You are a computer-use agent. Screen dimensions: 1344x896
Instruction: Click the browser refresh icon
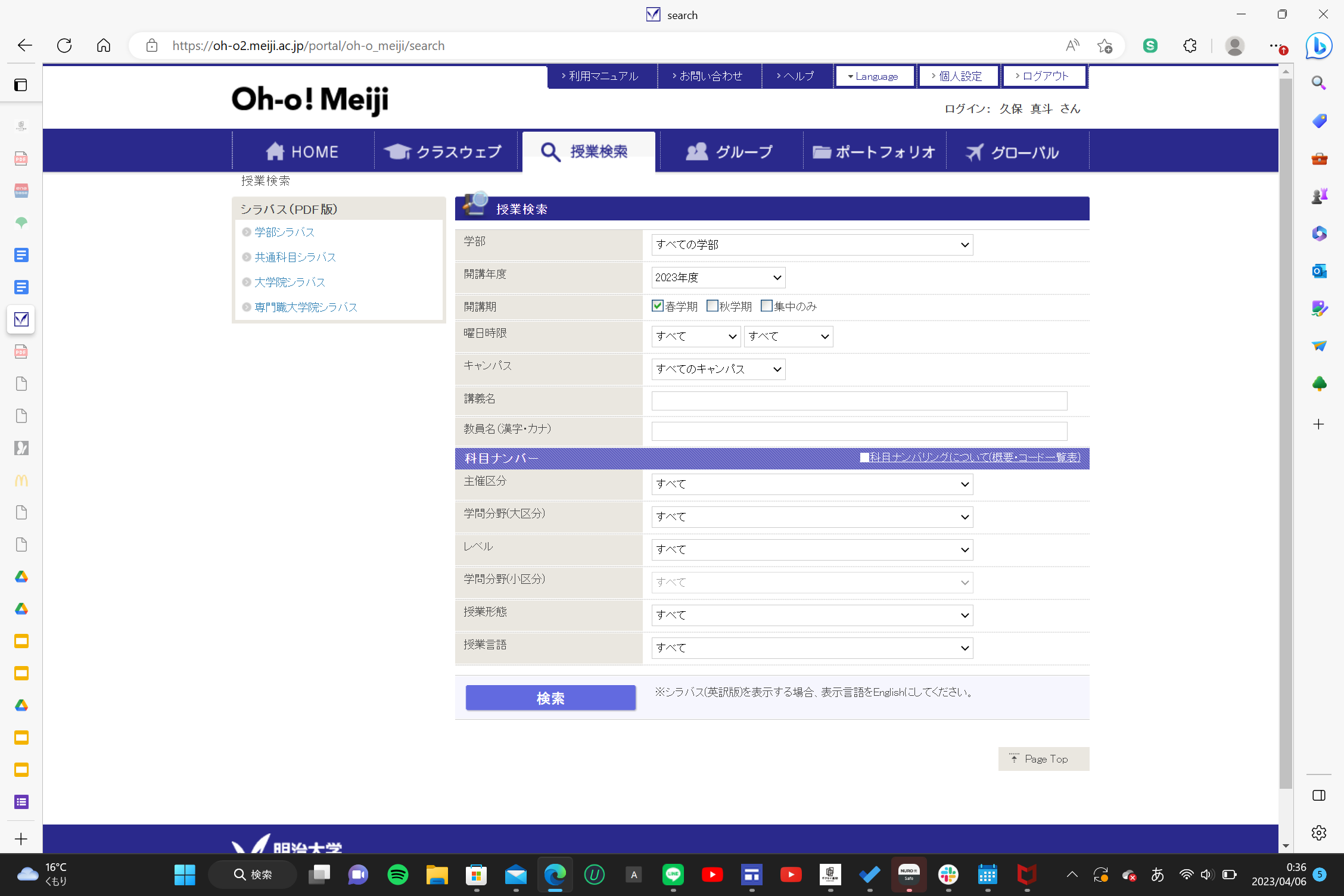[x=64, y=45]
